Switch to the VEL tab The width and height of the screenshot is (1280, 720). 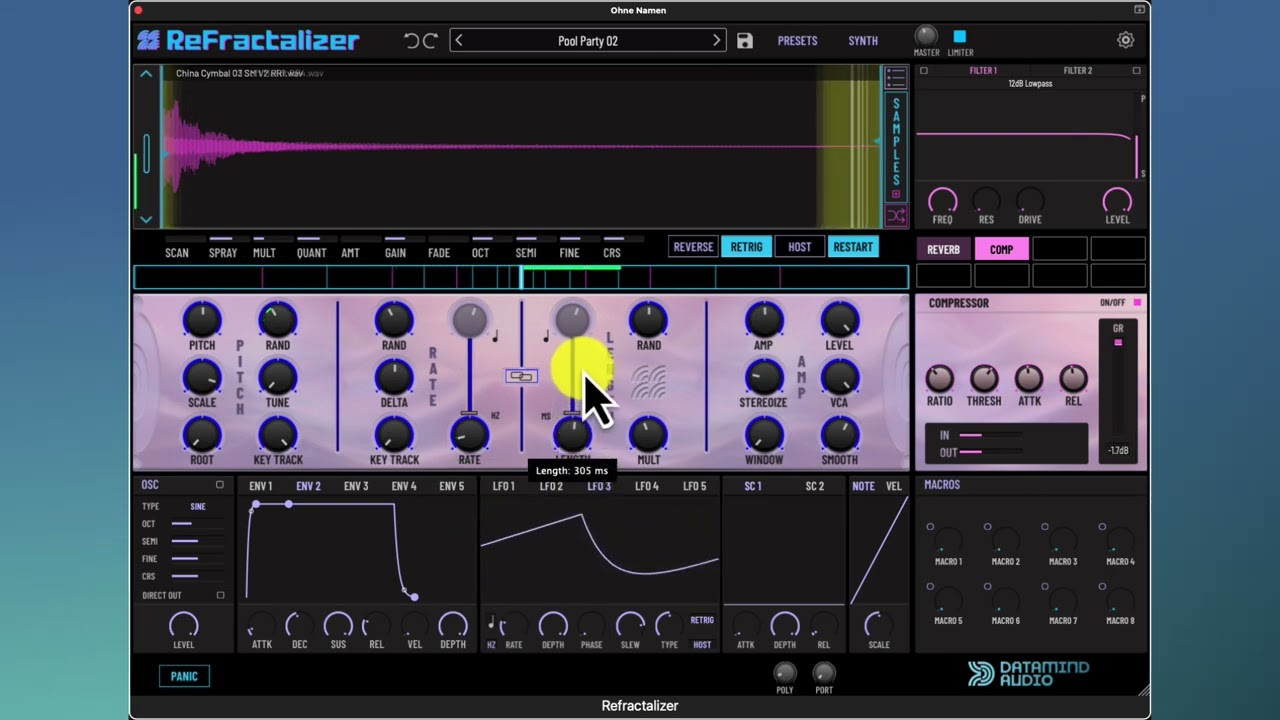pos(894,486)
